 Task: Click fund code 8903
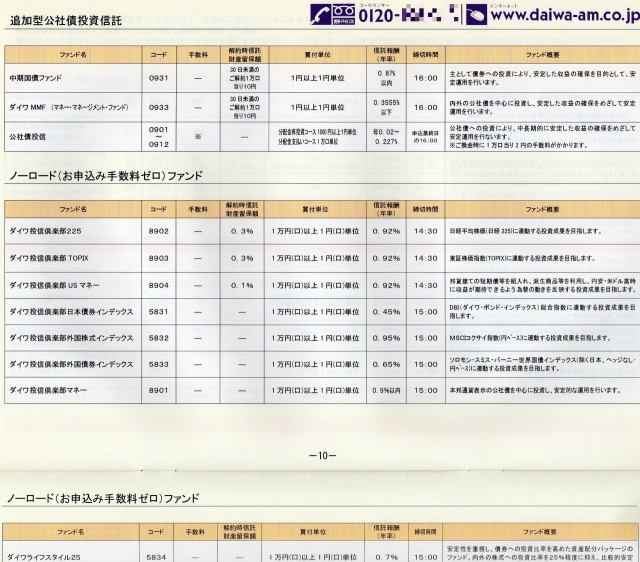pos(159,258)
